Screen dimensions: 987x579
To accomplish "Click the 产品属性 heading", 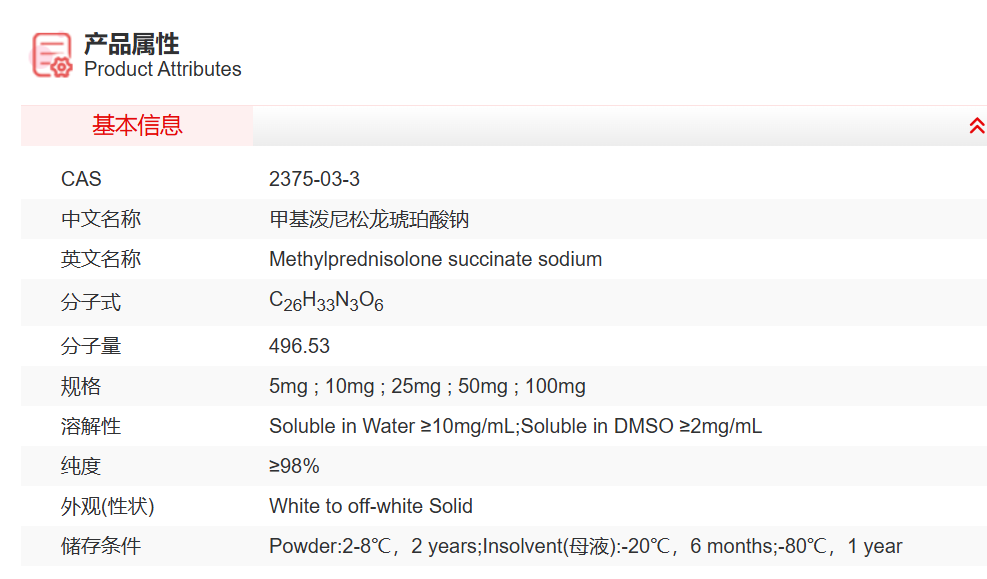I will click(132, 43).
